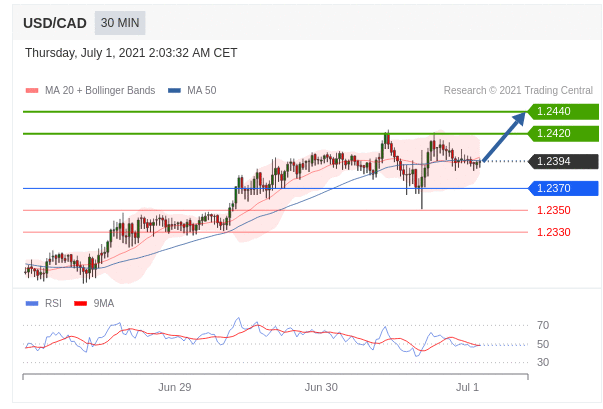603x409 pixels.
Task: Click the 1.2350 support level label
Action: tap(553, 210)
